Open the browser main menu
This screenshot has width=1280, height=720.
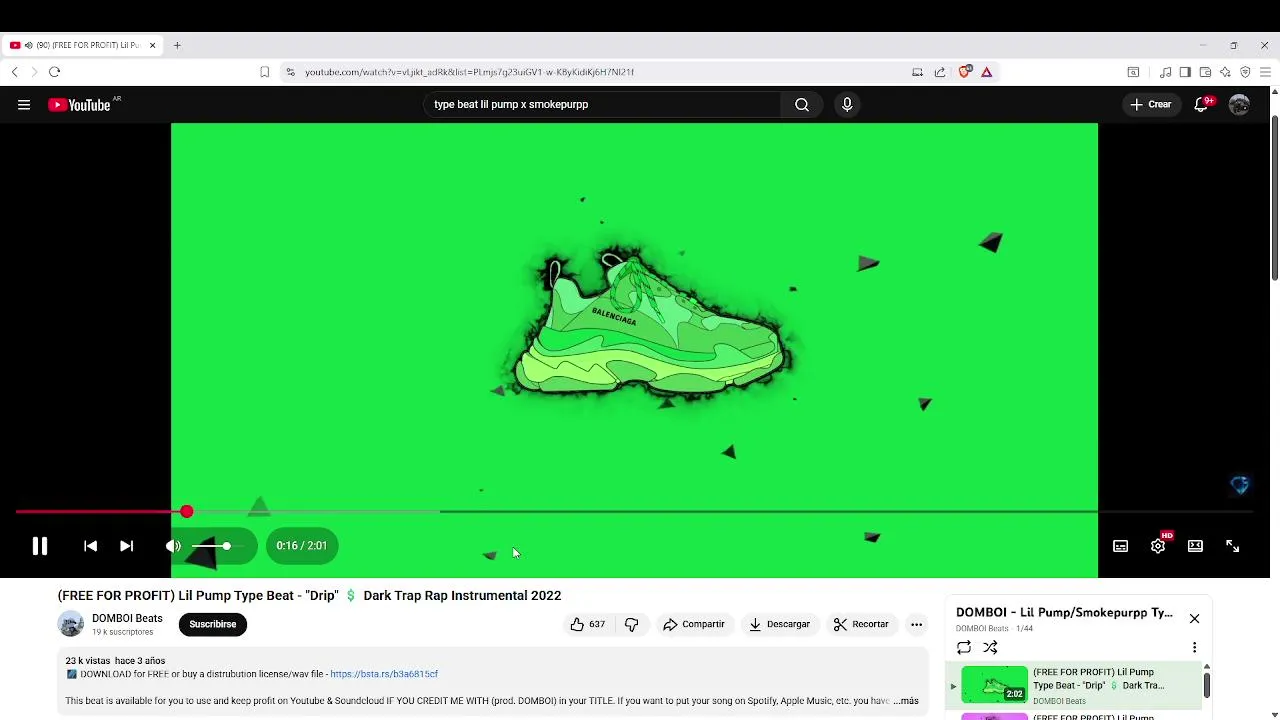1265,72
